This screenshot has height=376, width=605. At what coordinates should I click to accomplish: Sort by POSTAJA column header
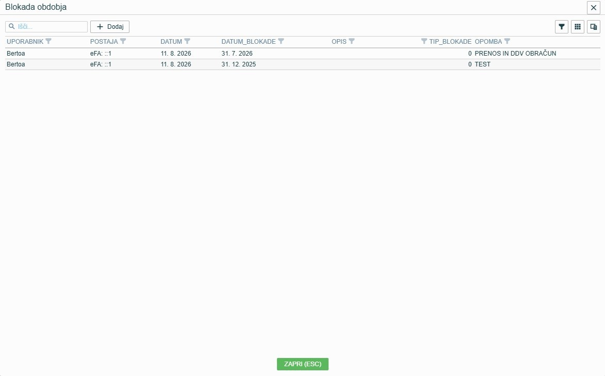coord(104,42)
